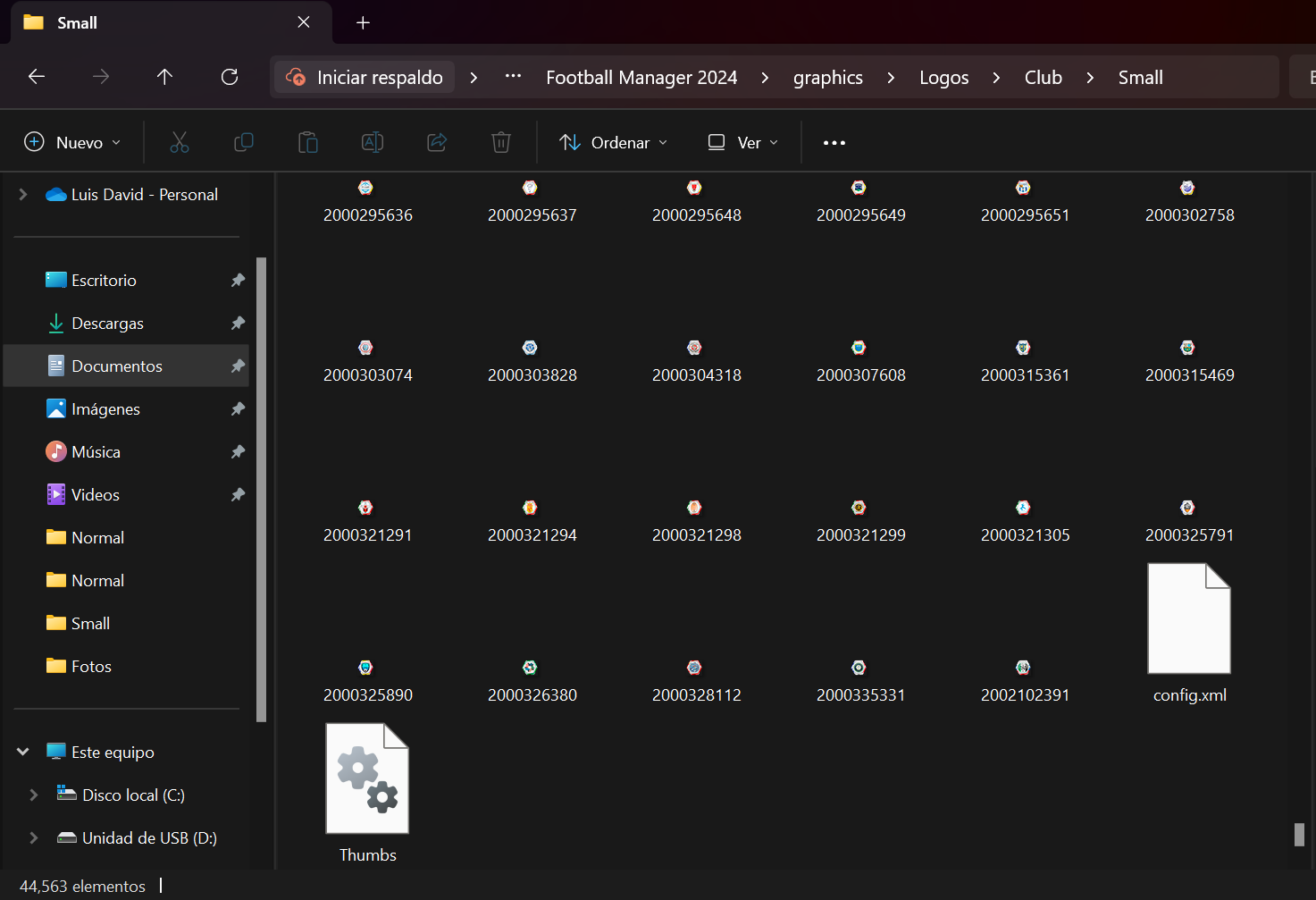This screenshot has height=900, width=1316.
Task: Click Iniciar respaldo backup button
Action: (x=365, y=77)
